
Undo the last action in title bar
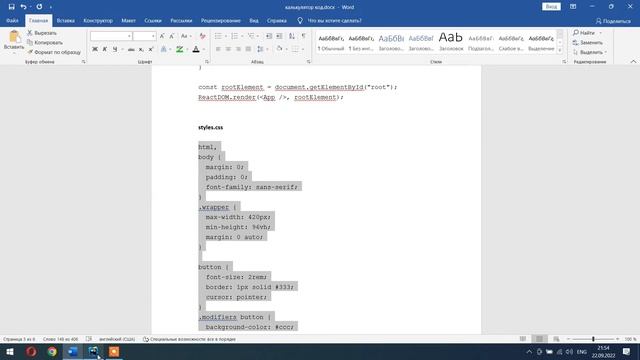[23, 7]
